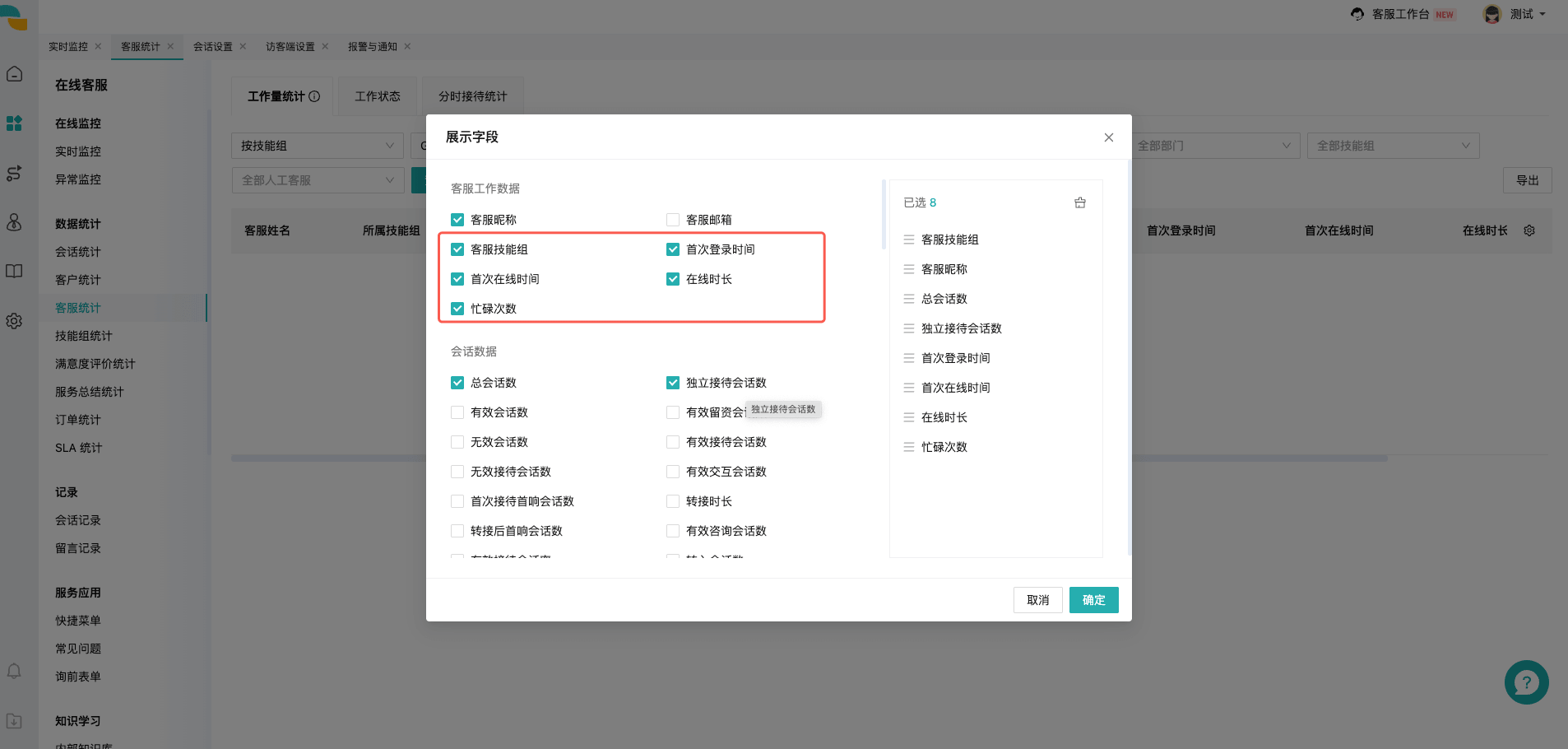The image size is (1568, 749).
Task: Open the 全部技能组 dropdown
Action: tap(1394, 146)
